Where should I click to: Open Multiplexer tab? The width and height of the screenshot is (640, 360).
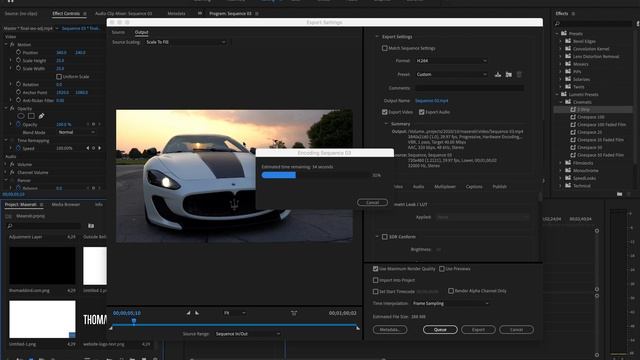[x=445, y=187]
